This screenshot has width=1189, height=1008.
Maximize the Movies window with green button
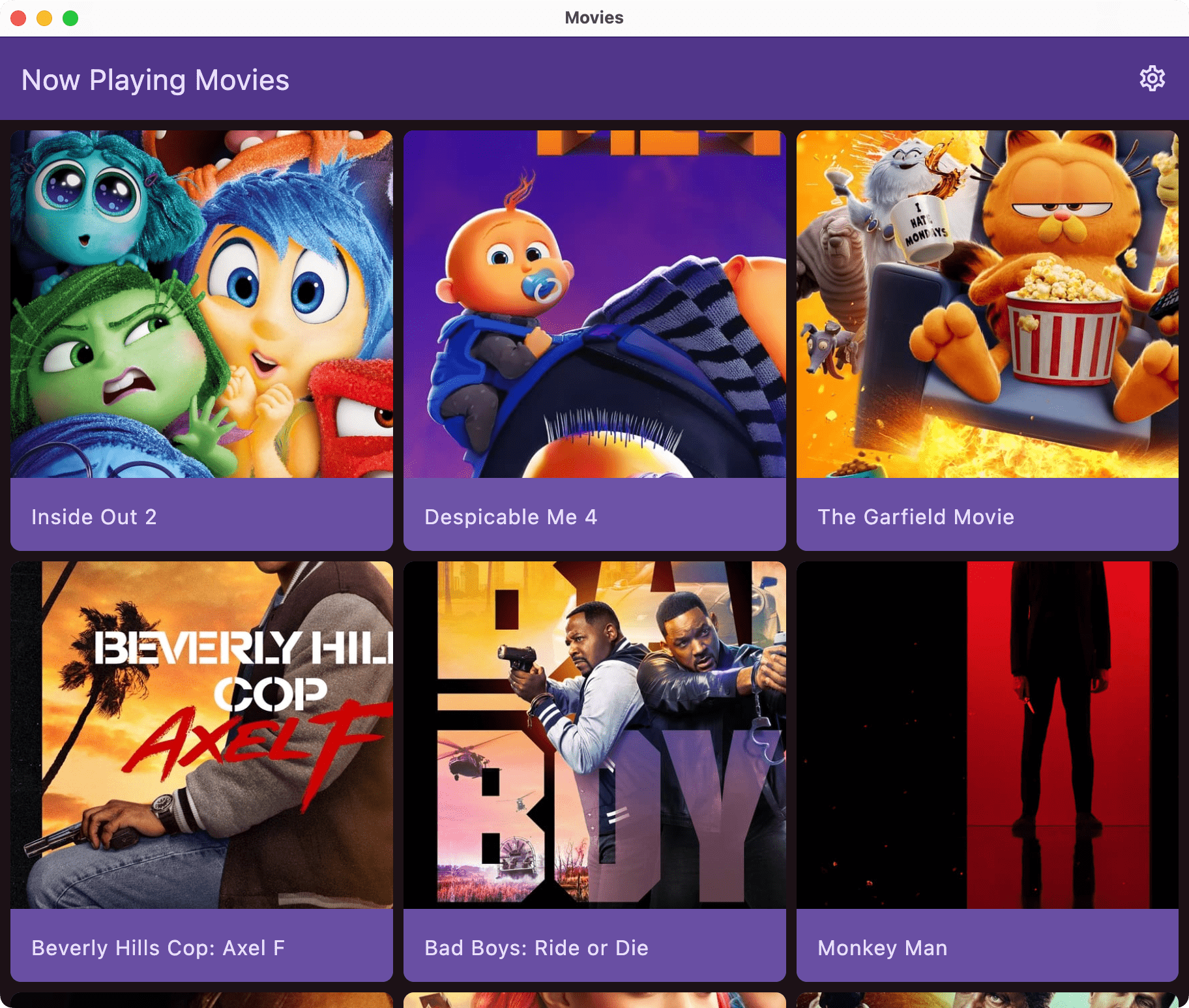pyautogui.click(x=70, y=18)
